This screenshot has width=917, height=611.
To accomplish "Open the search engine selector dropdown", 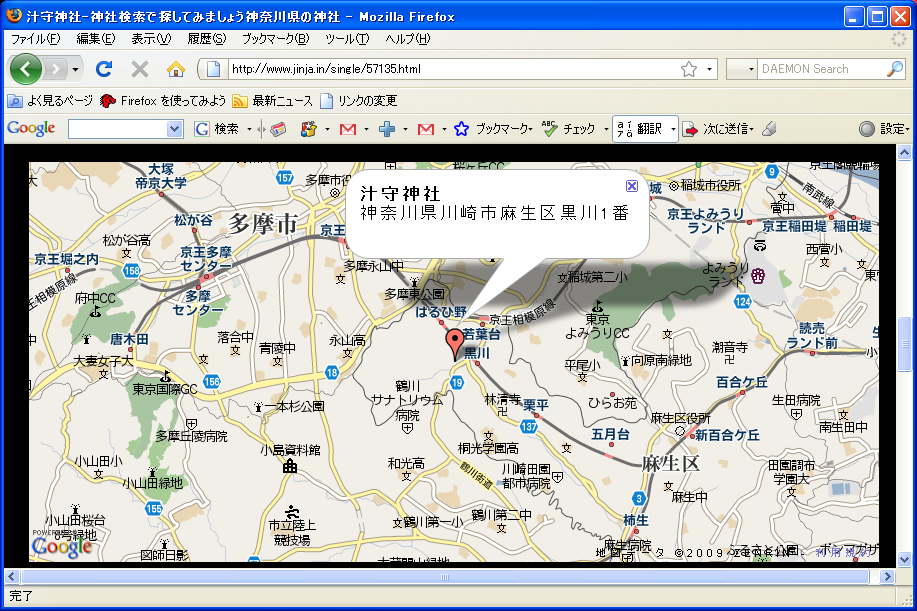I will pos(742,69).
